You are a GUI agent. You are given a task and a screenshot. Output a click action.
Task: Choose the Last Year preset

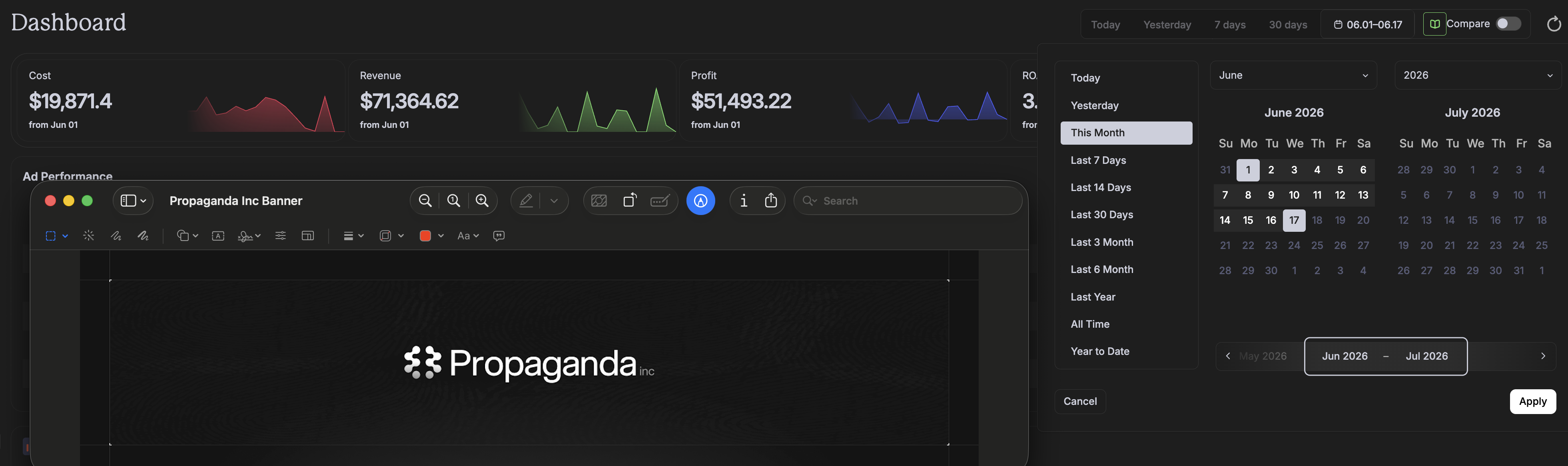(x=1125, y=297)
